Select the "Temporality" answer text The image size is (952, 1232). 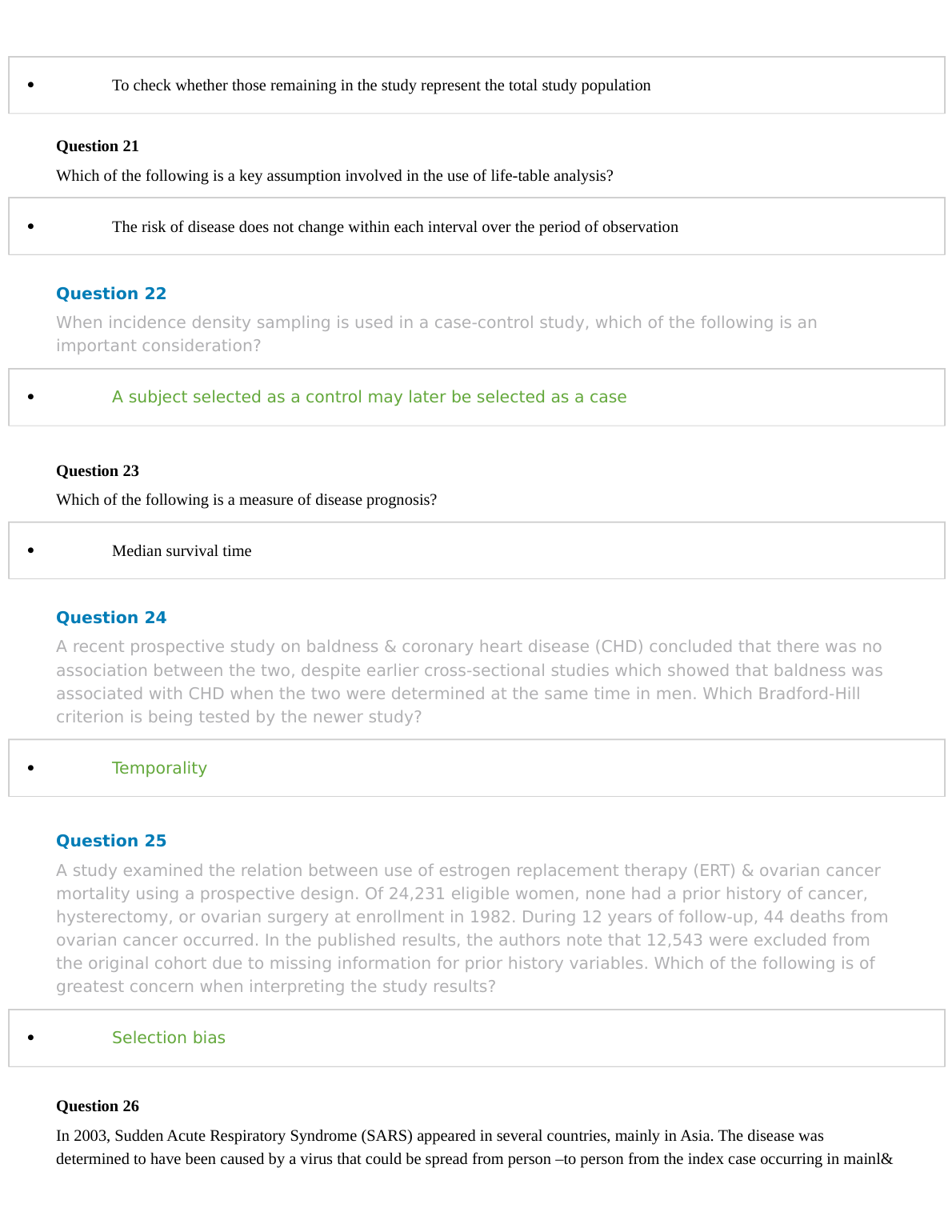point(159,768)
